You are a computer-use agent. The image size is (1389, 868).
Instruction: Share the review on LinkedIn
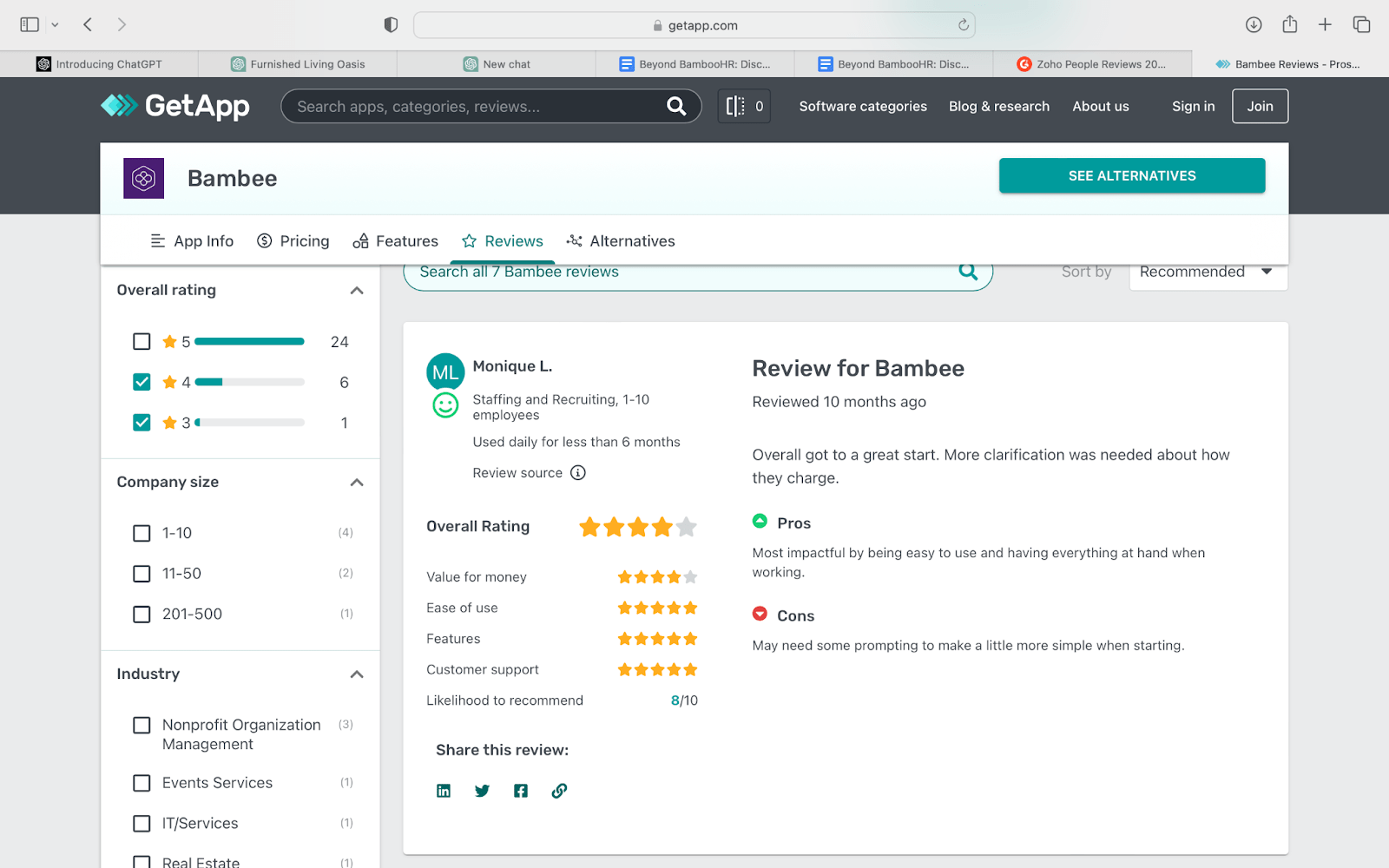pyautogui.click(x=444, y=790)
